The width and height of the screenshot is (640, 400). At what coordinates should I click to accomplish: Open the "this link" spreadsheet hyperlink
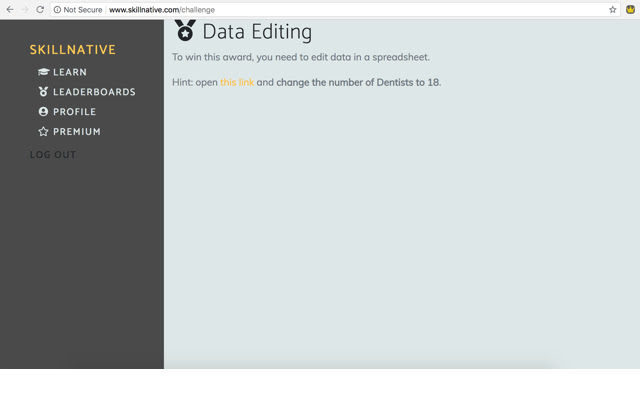point(237,82)
